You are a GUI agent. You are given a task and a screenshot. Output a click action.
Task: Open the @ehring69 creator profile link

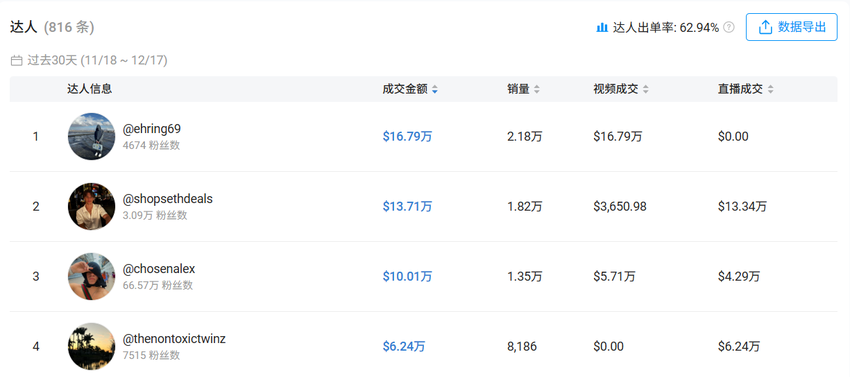[x=152, y=129]
